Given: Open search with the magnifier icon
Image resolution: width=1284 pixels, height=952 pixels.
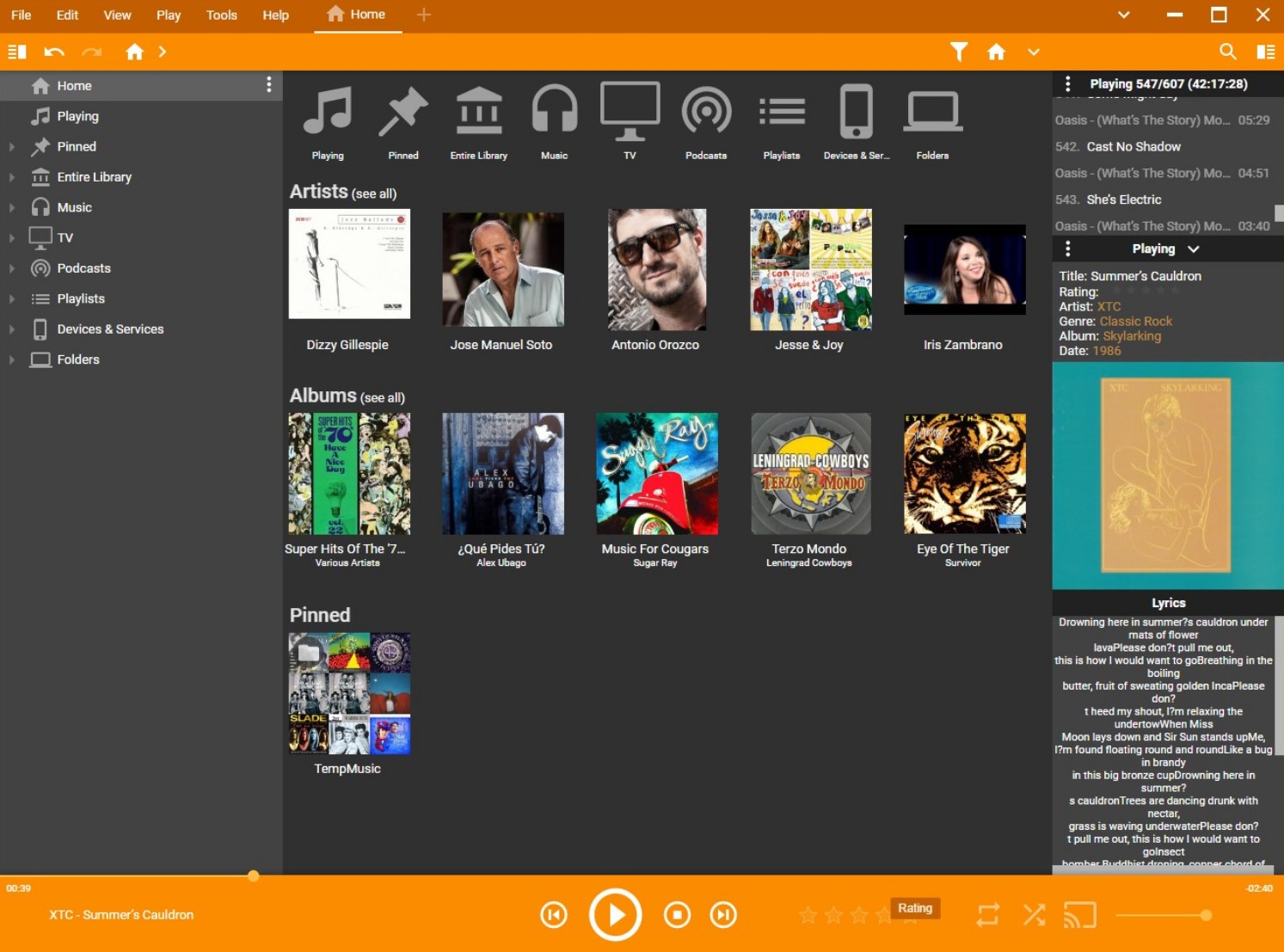Looking at the screenshot, I should 1228,52.
